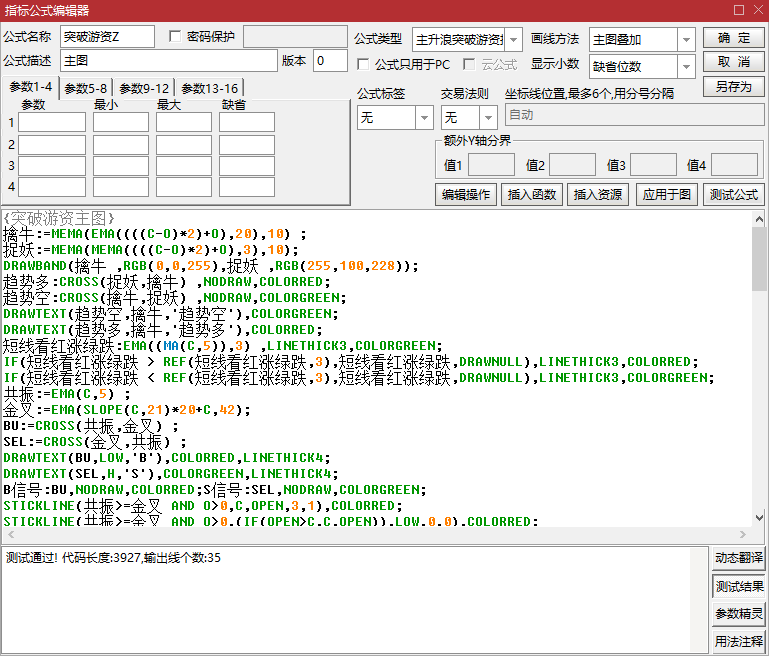The height and width of the screenshot is (656, 769).
Task: Open the 画线方法 dropdown
Action: [686, 40]
